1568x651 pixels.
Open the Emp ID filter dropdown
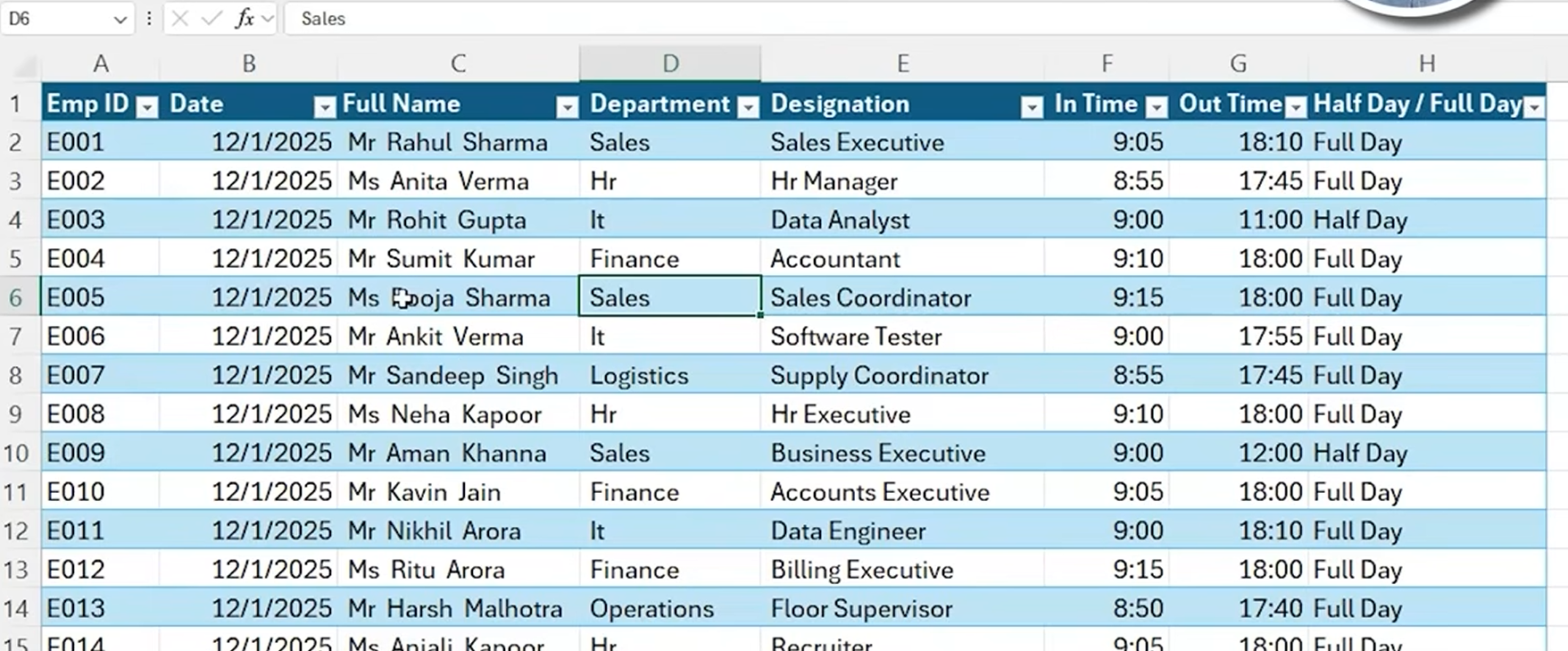(147, 107)
